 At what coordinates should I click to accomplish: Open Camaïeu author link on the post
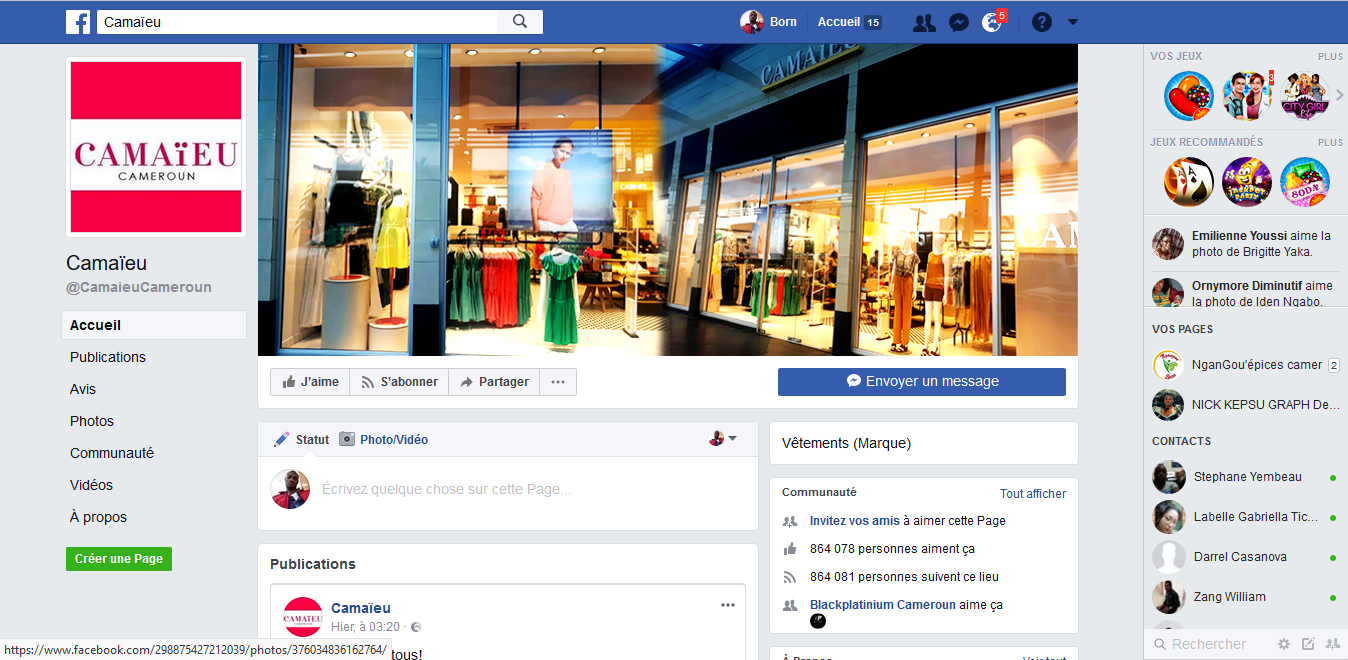pos(361,608)
